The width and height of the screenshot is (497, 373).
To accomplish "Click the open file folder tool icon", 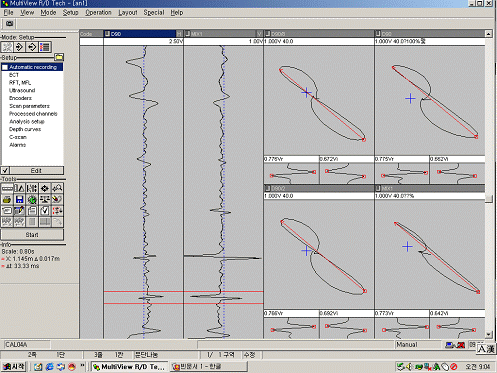I will pyautogui.click(x=7, y=200).
